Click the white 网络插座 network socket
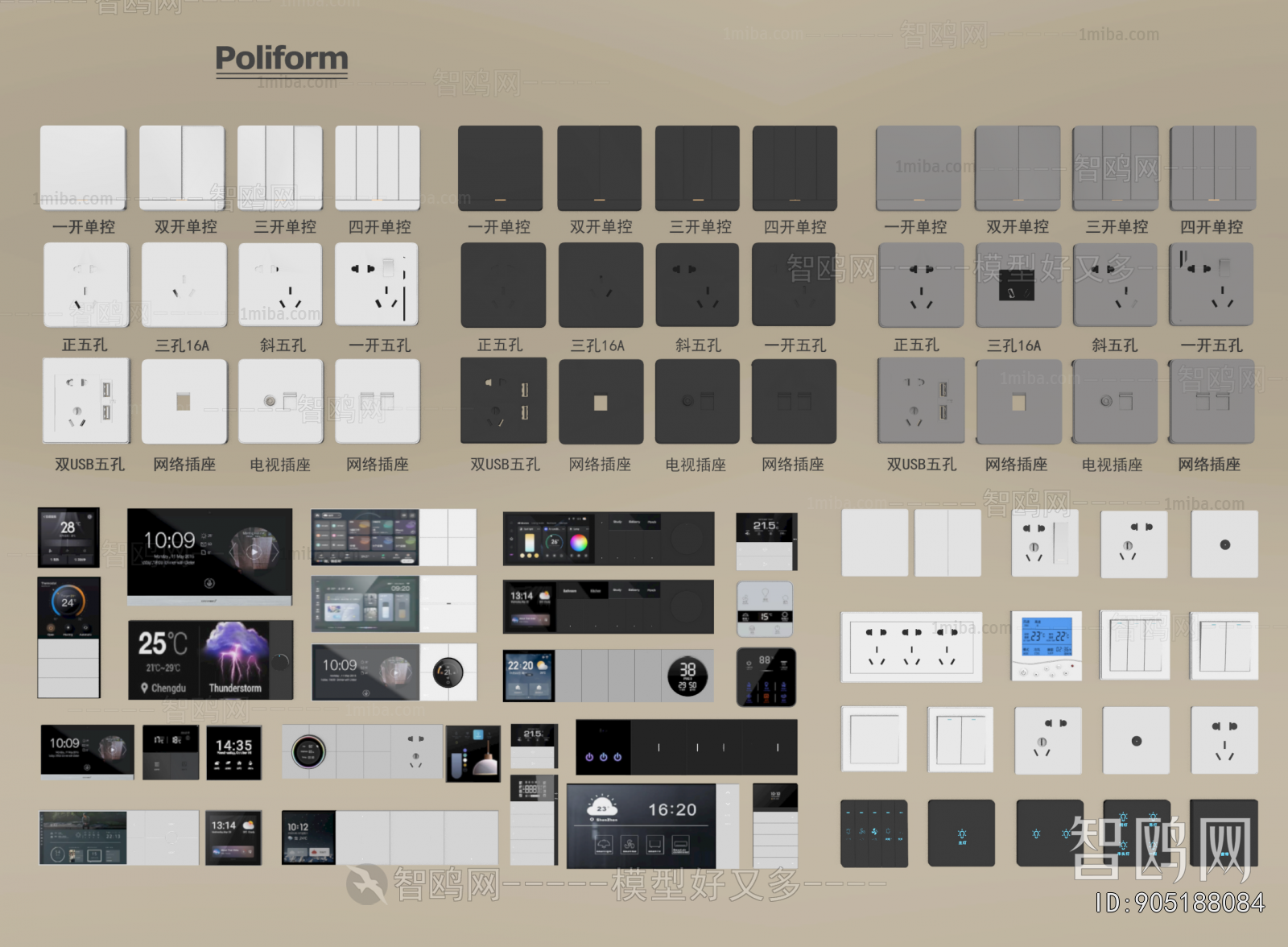Image resolution: width=1288 pixels, height=947 pixels. (184, 401)
